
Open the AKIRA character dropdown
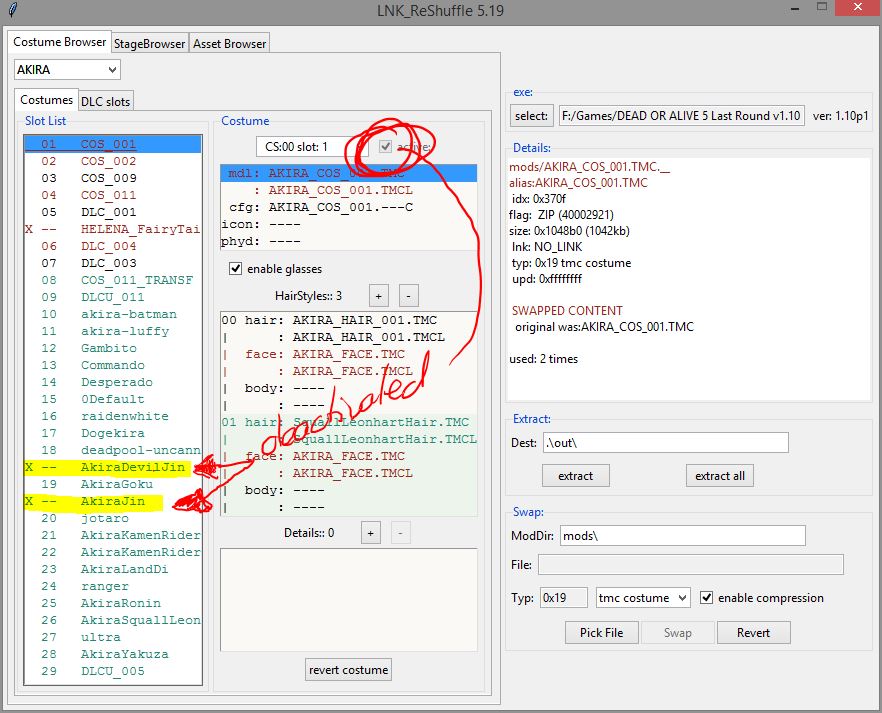67,70
